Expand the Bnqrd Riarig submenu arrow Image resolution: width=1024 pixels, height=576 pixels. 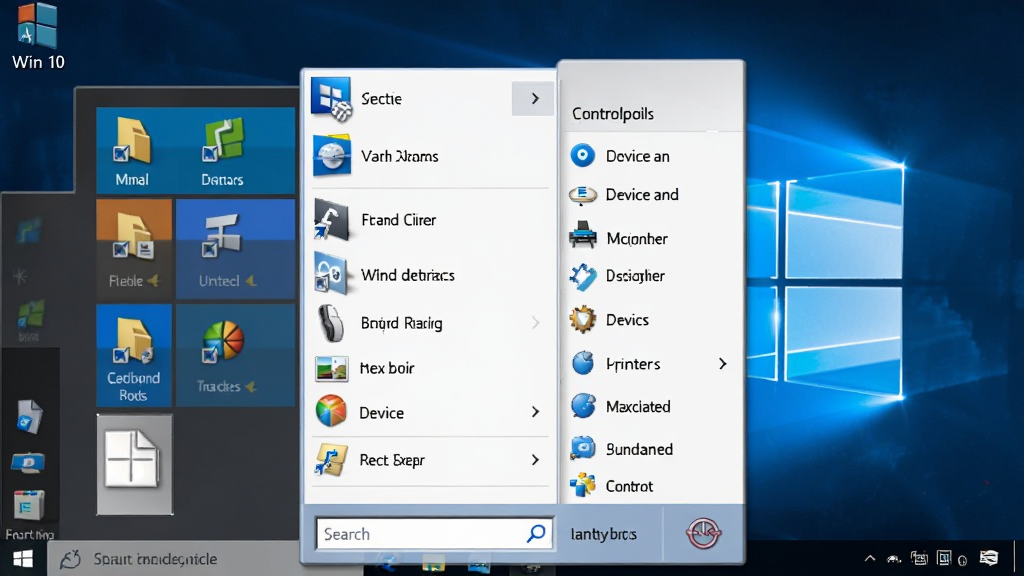click(536, 323)
